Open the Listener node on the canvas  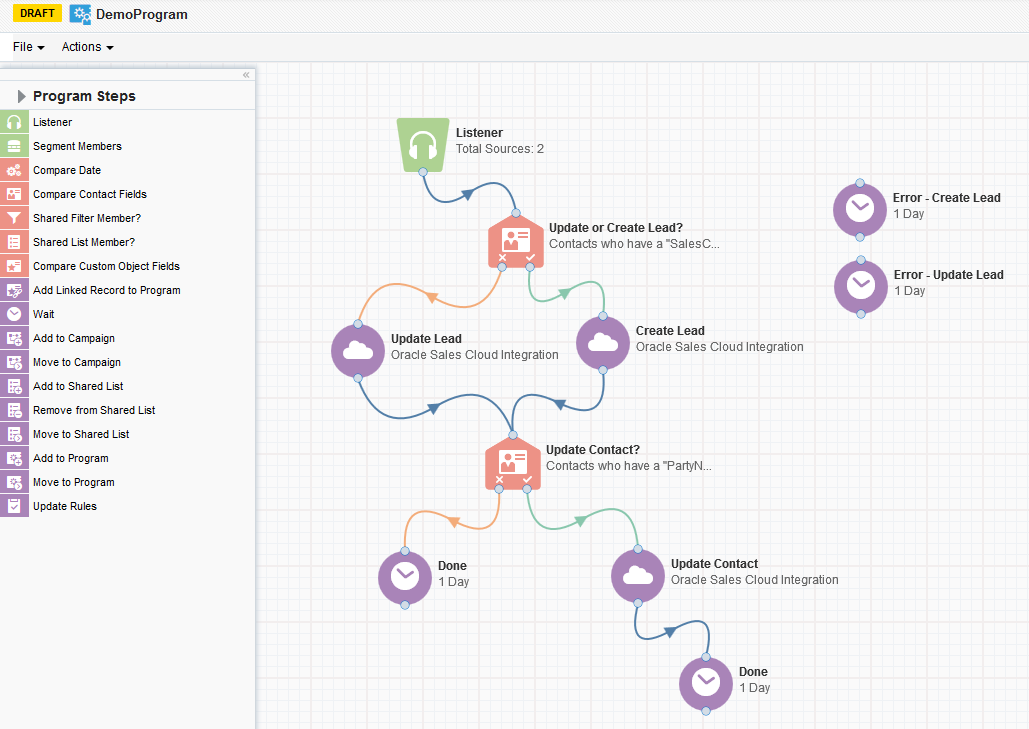422,143
